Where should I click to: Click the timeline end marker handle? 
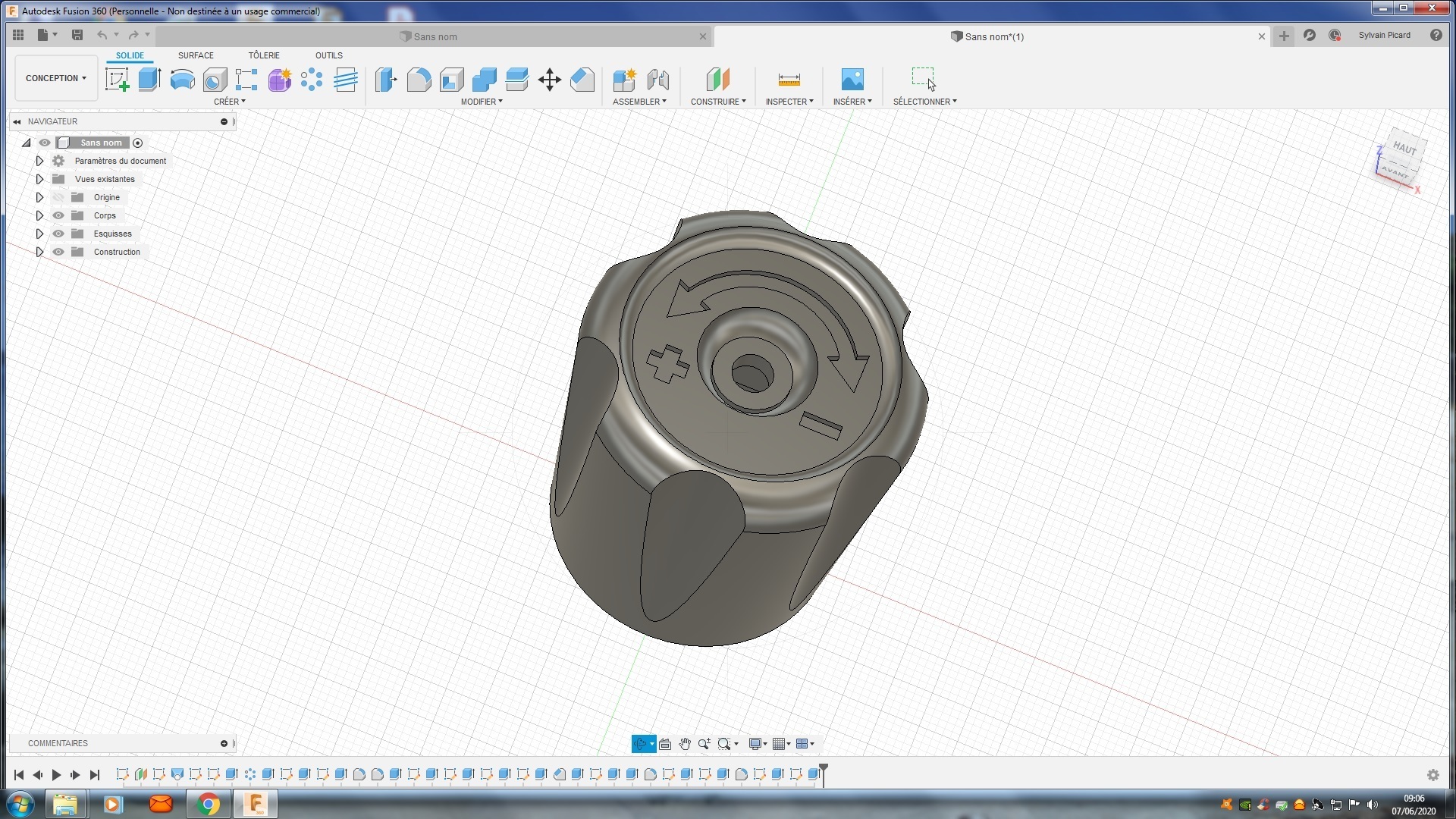(x=824, y=768)
